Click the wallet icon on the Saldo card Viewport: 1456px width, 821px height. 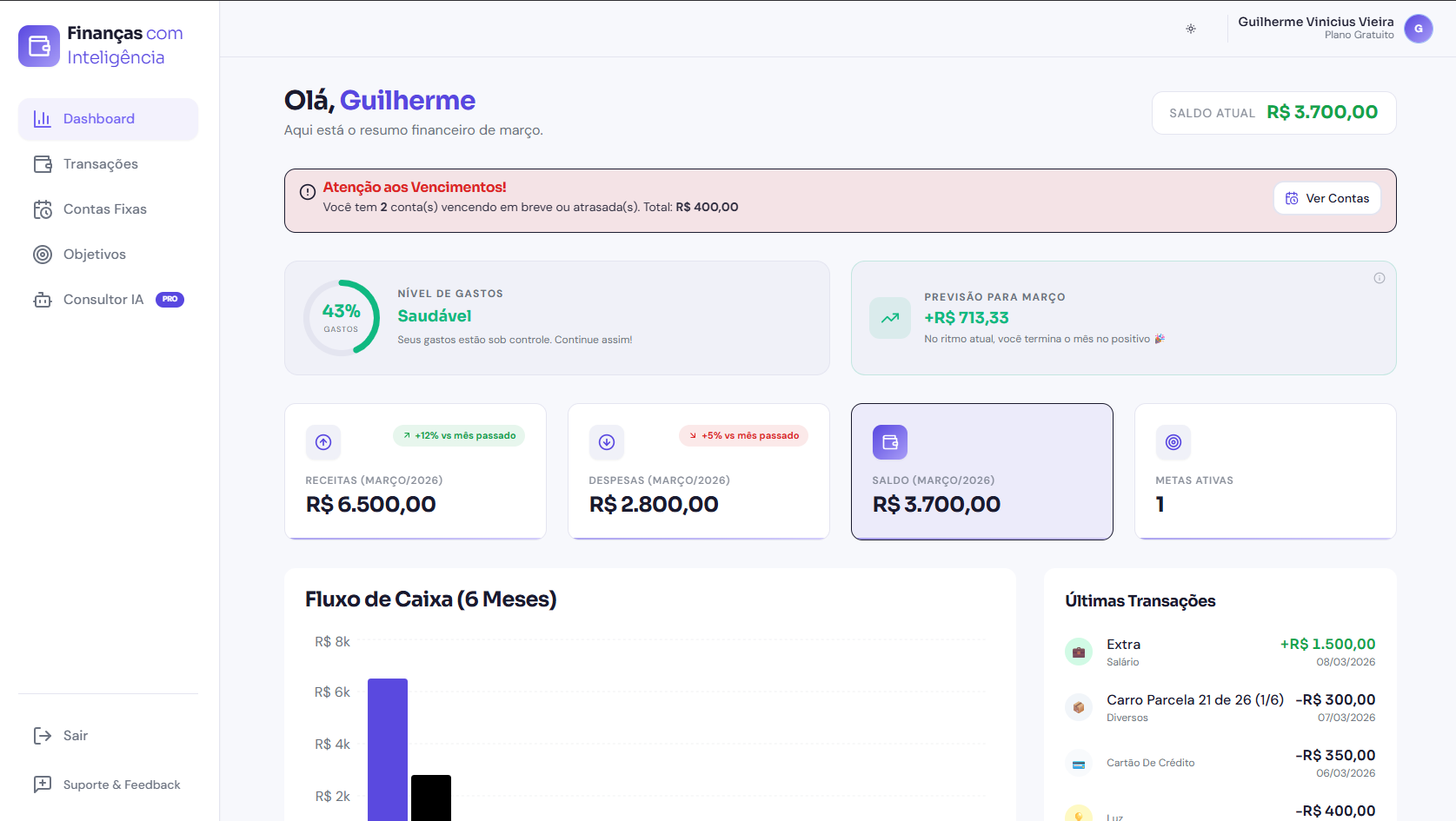(x=889, y=442)
